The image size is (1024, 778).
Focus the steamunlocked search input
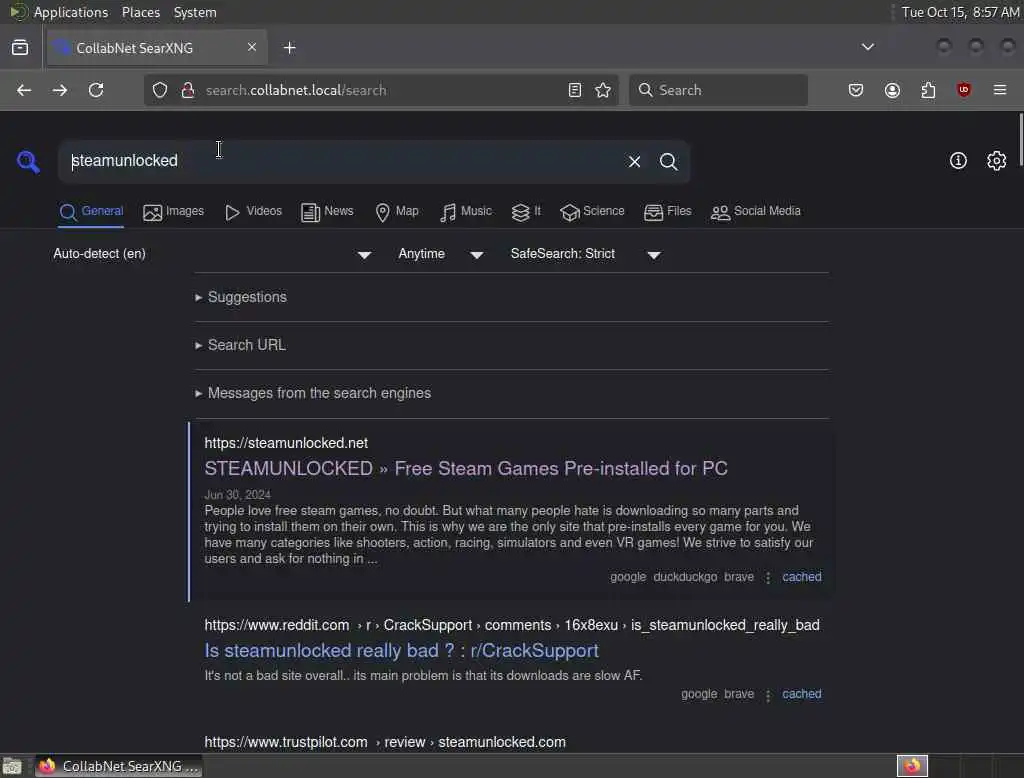[x=343, y=161]
